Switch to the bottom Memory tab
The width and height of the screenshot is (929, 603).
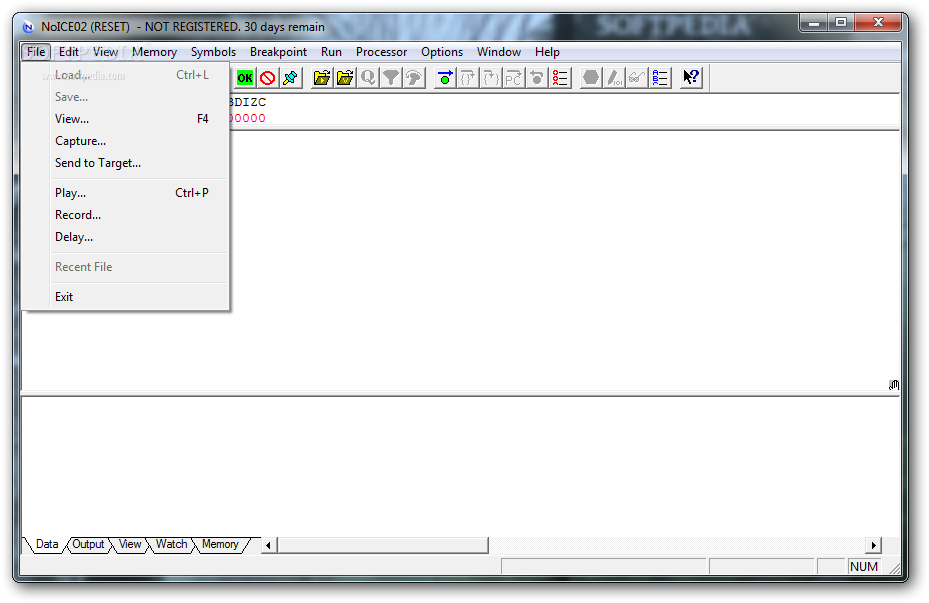click(x=220, y=544)
